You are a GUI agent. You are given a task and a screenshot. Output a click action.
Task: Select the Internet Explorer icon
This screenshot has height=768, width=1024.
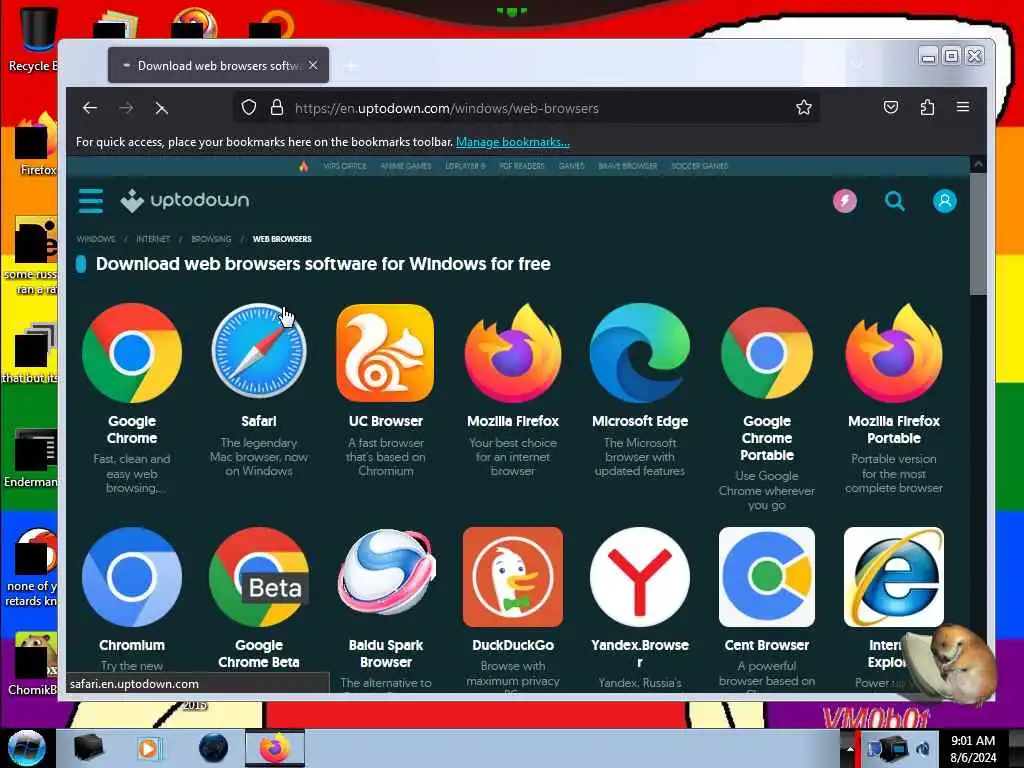(893, 577)
